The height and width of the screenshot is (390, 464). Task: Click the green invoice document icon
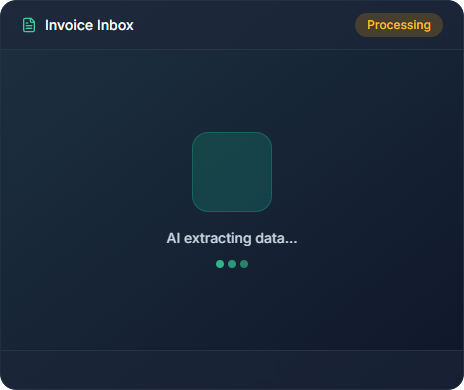(x=29, y=25)
